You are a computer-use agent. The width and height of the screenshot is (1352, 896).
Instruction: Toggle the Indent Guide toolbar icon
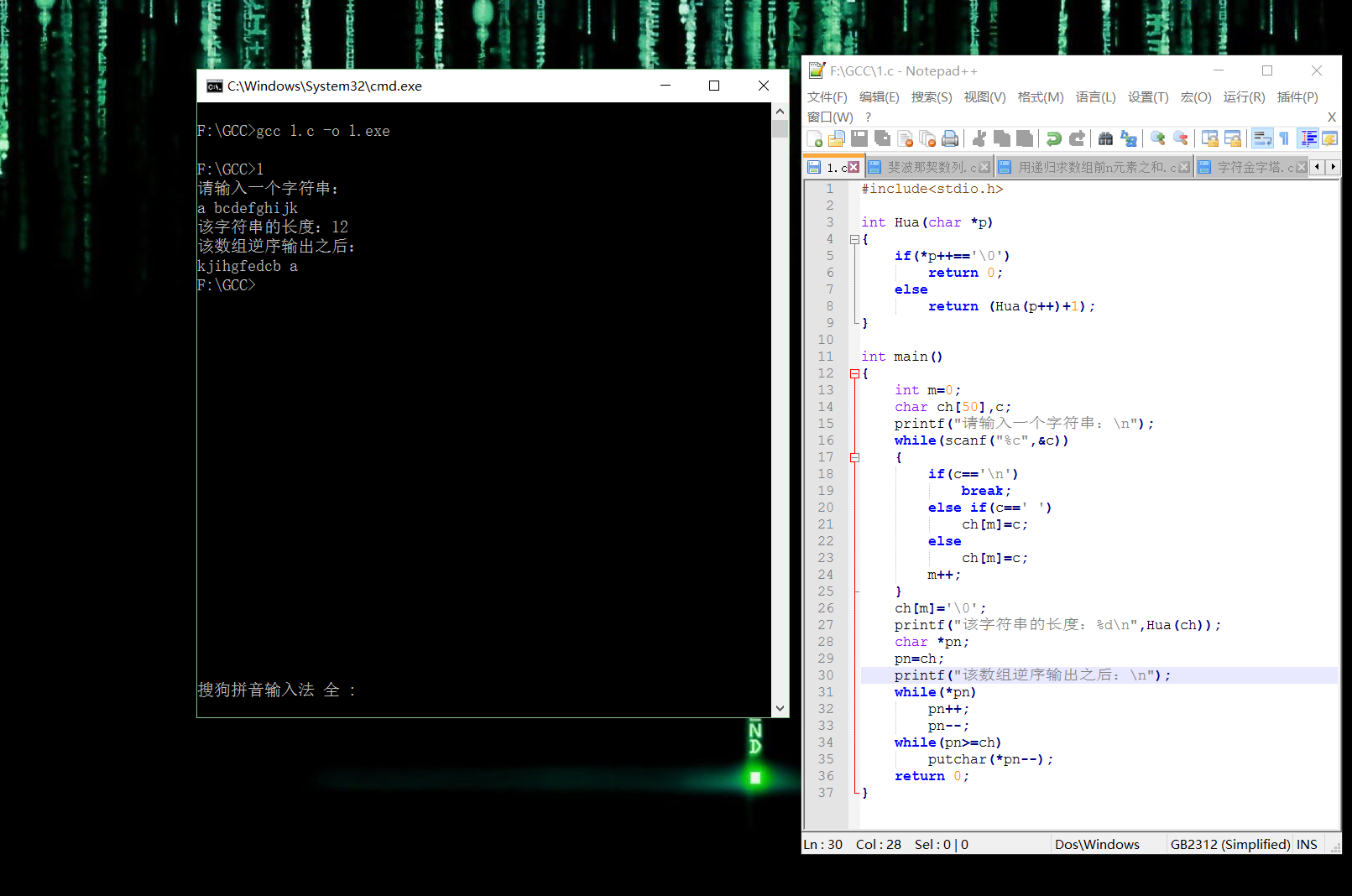1308,139
